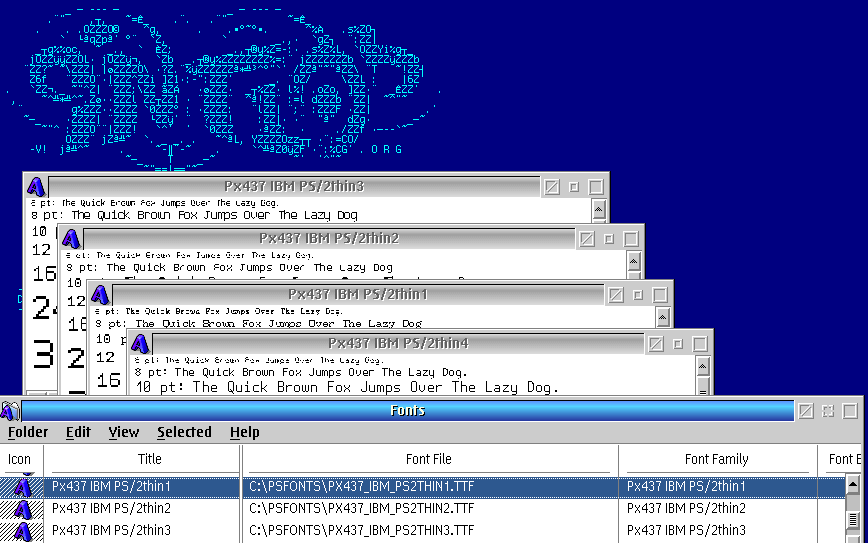Open the Help menu

coord(244,432)
